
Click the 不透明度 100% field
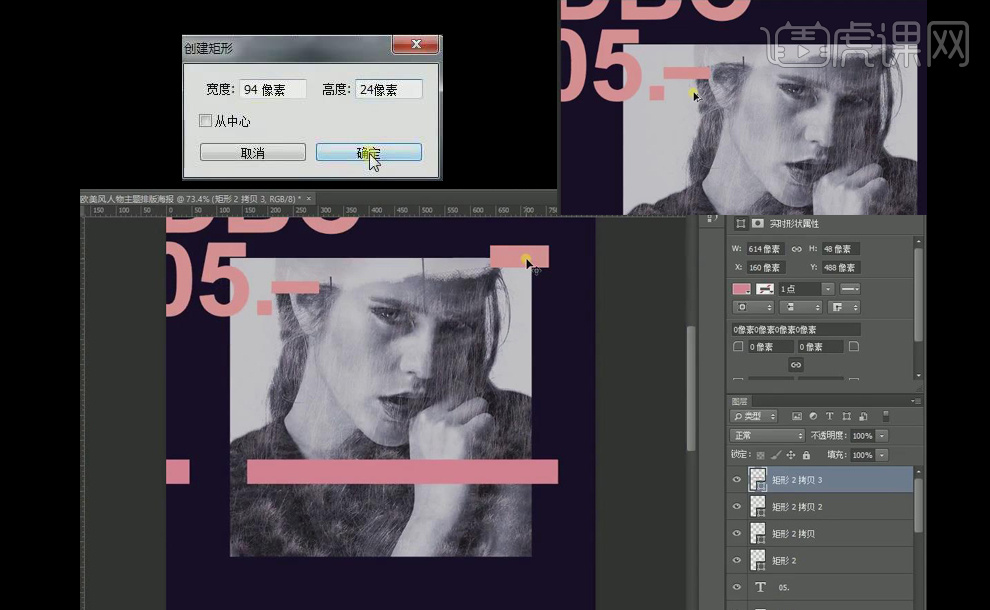(x=862, y=436)
